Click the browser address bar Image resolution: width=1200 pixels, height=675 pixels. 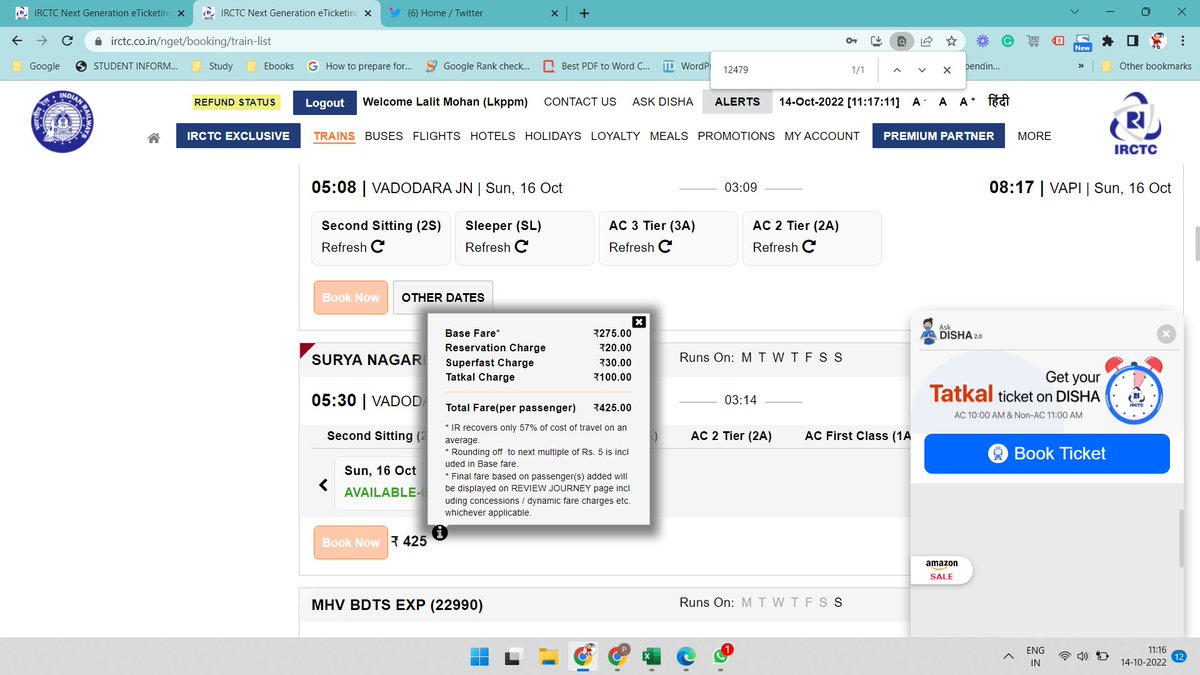pos(460,41)
